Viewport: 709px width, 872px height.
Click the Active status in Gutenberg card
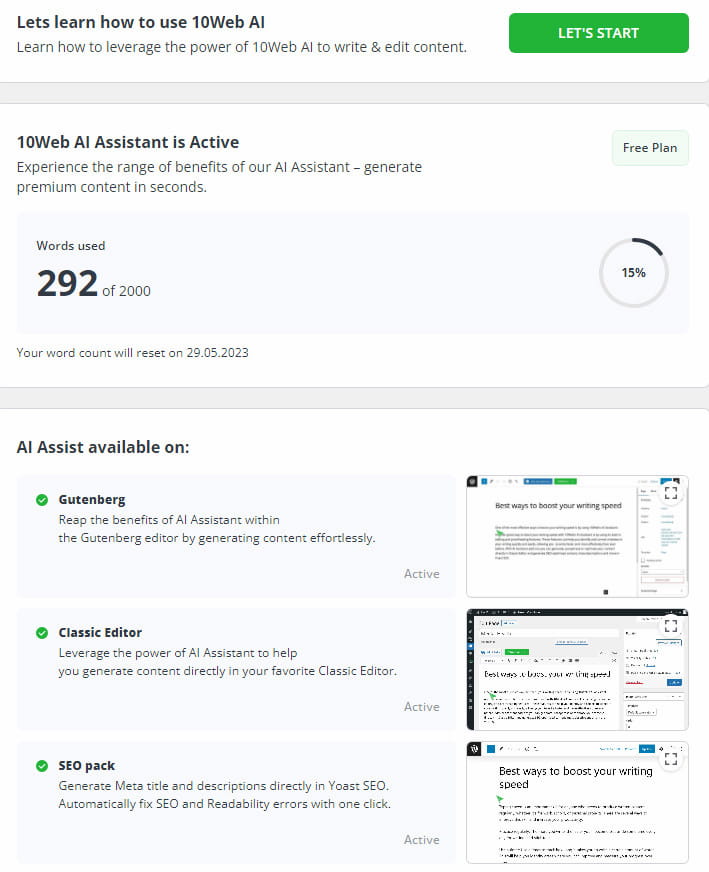tap(422, 574)
